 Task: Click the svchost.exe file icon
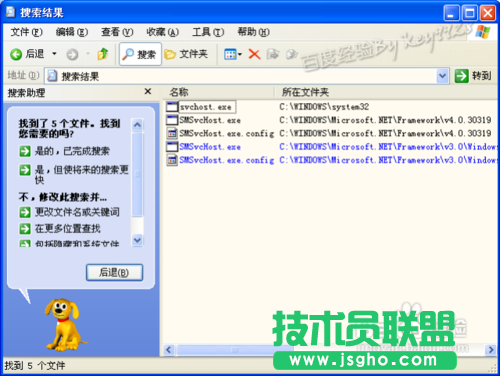pos(172,107)
